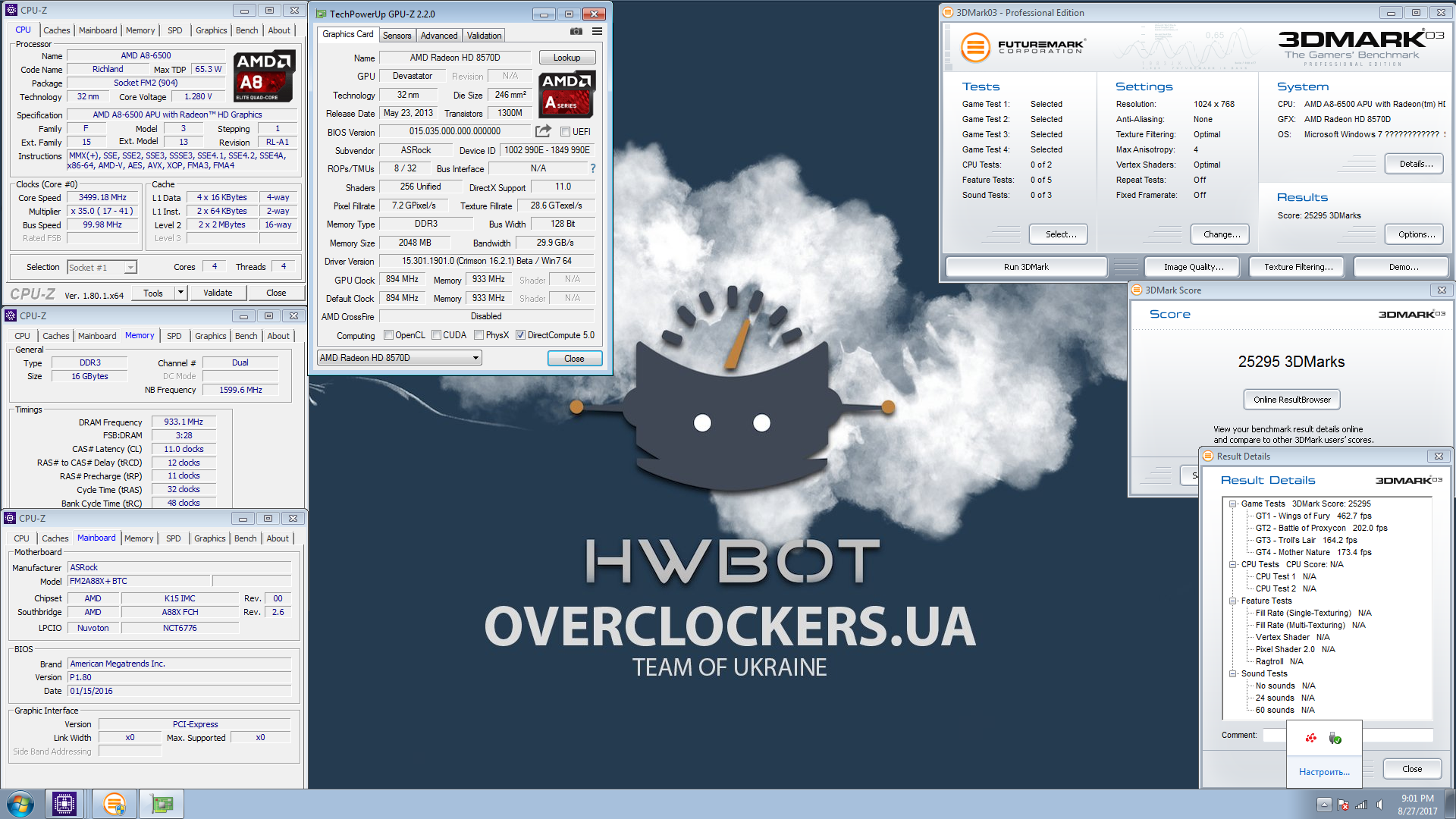Collapse the CPU Tests tree node
1456x819 pixels.
point(1233,564)
